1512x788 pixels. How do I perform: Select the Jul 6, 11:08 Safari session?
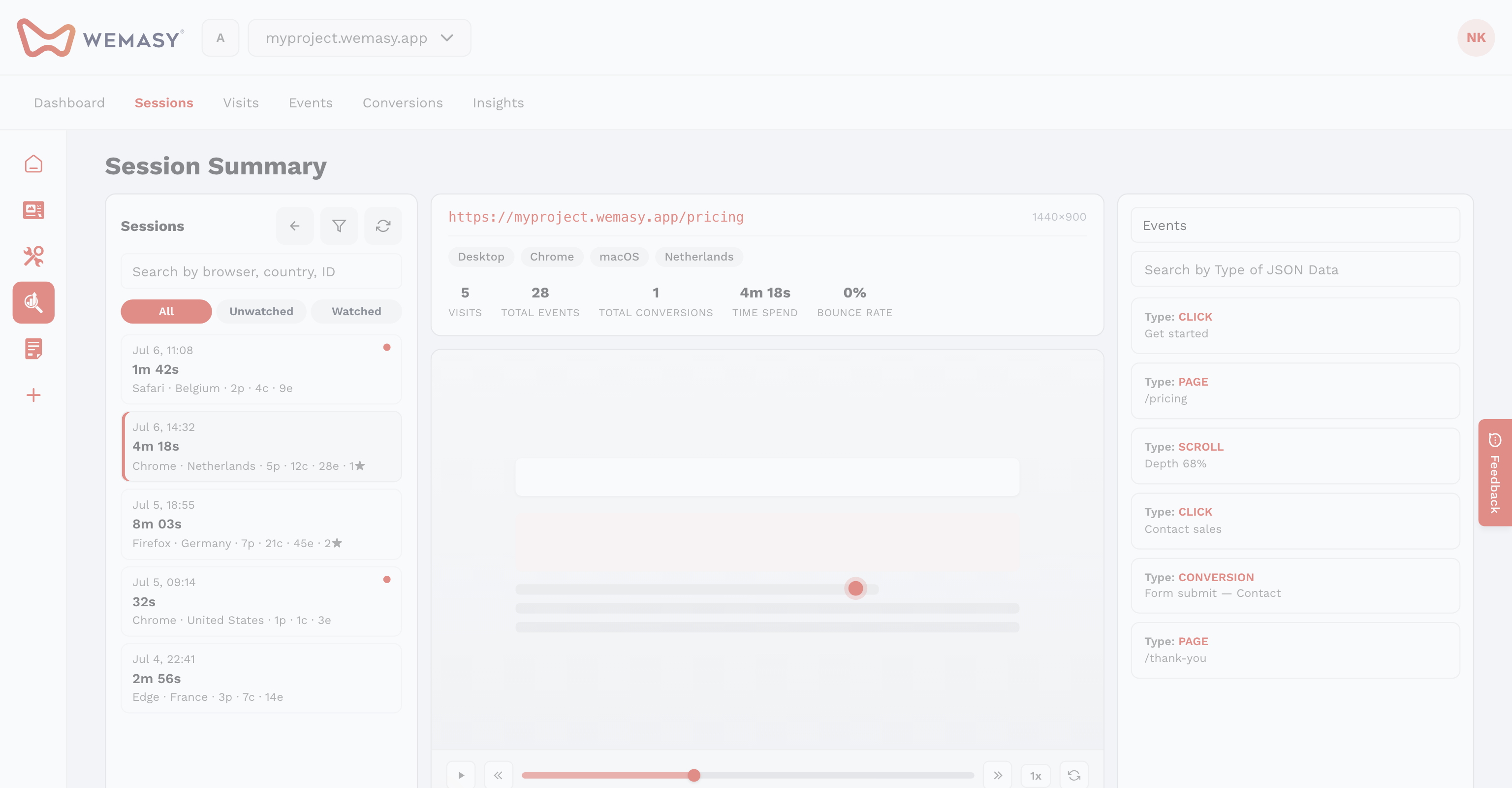(x=261, y=369)
